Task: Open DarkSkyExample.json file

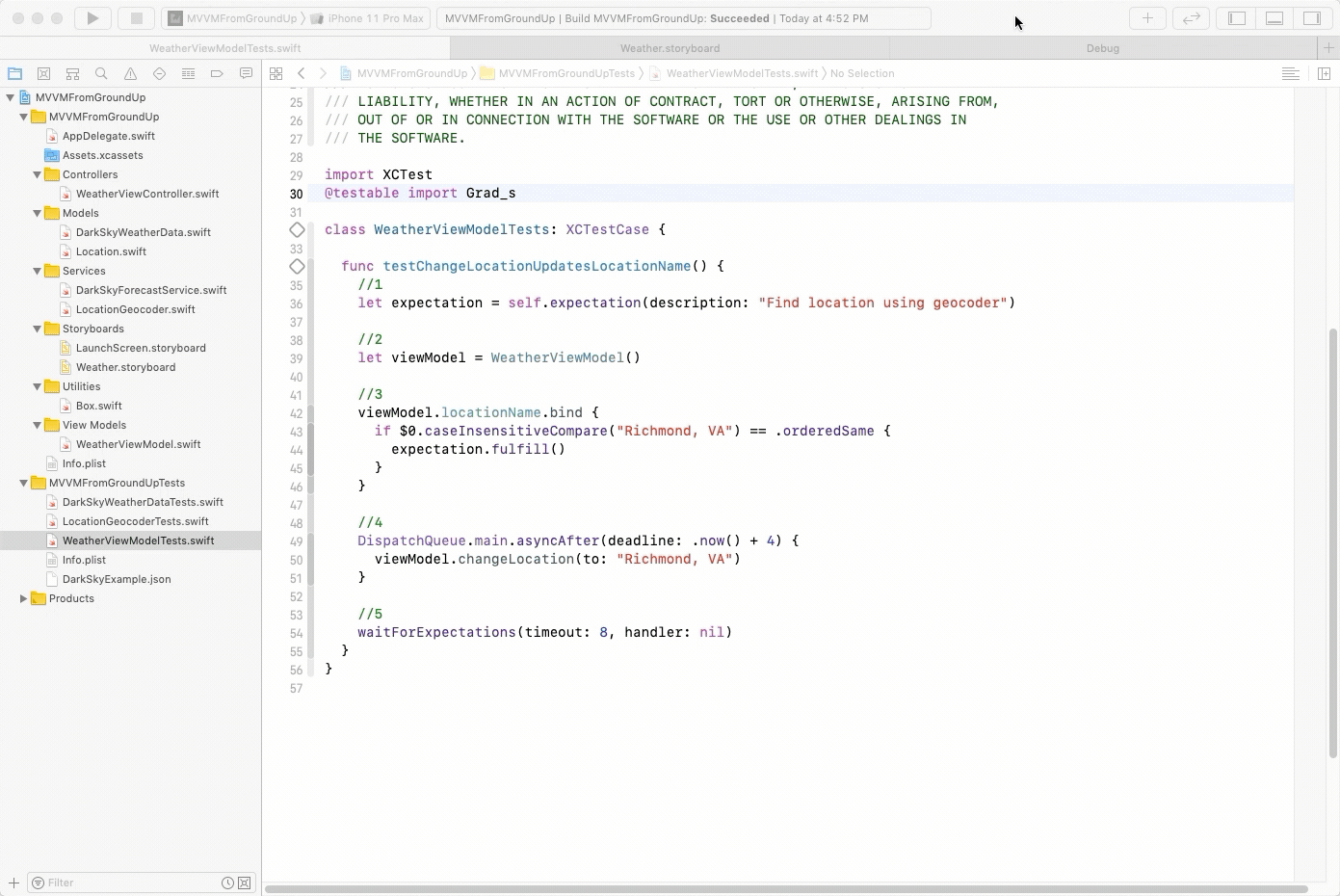Action: point(117,579)
